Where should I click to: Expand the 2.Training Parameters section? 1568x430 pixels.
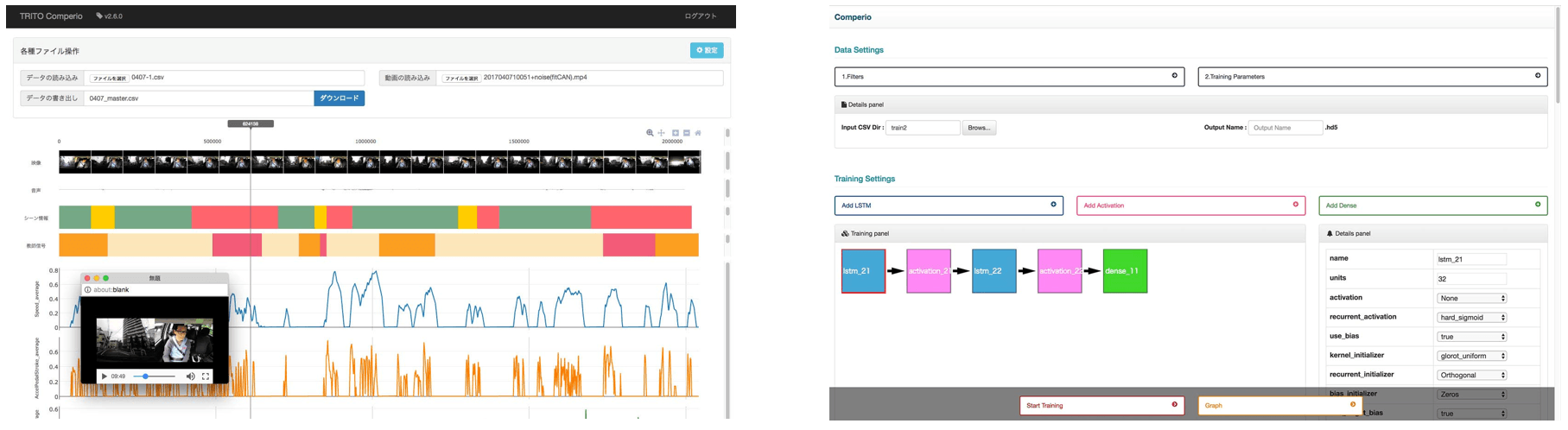[x=1371, y=77]
